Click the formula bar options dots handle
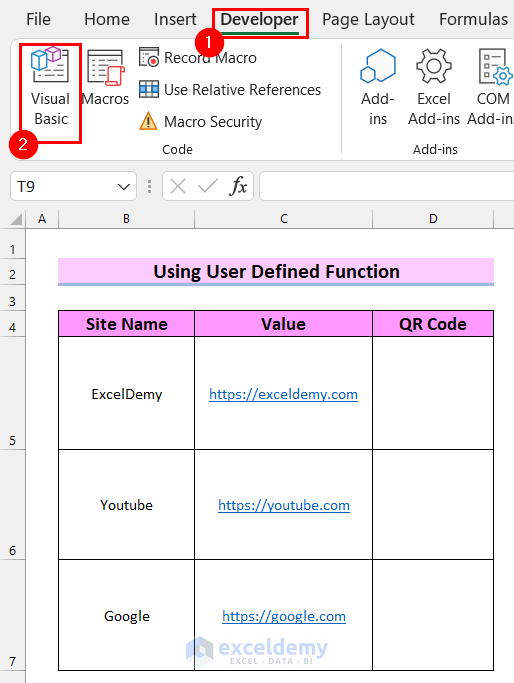Viewport: 514px width, 683px height. pyautogui.click(x=149, y=186)
